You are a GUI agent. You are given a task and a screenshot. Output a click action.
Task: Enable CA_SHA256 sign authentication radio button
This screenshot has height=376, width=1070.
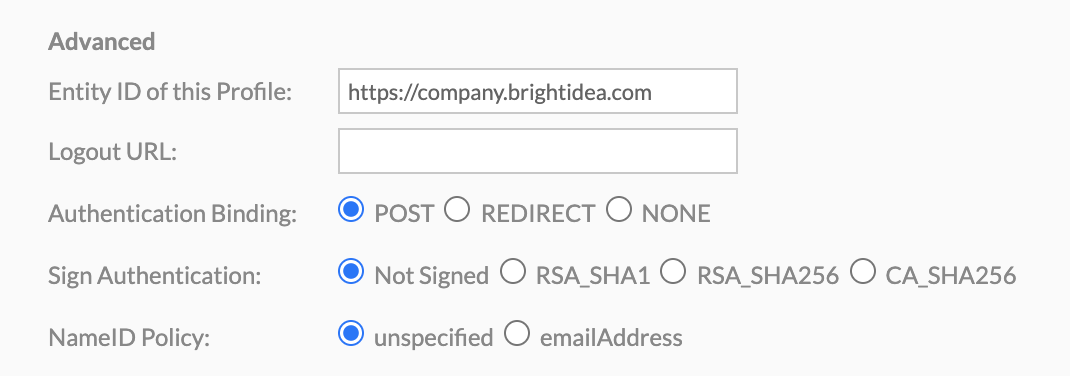tap(863, 272)
